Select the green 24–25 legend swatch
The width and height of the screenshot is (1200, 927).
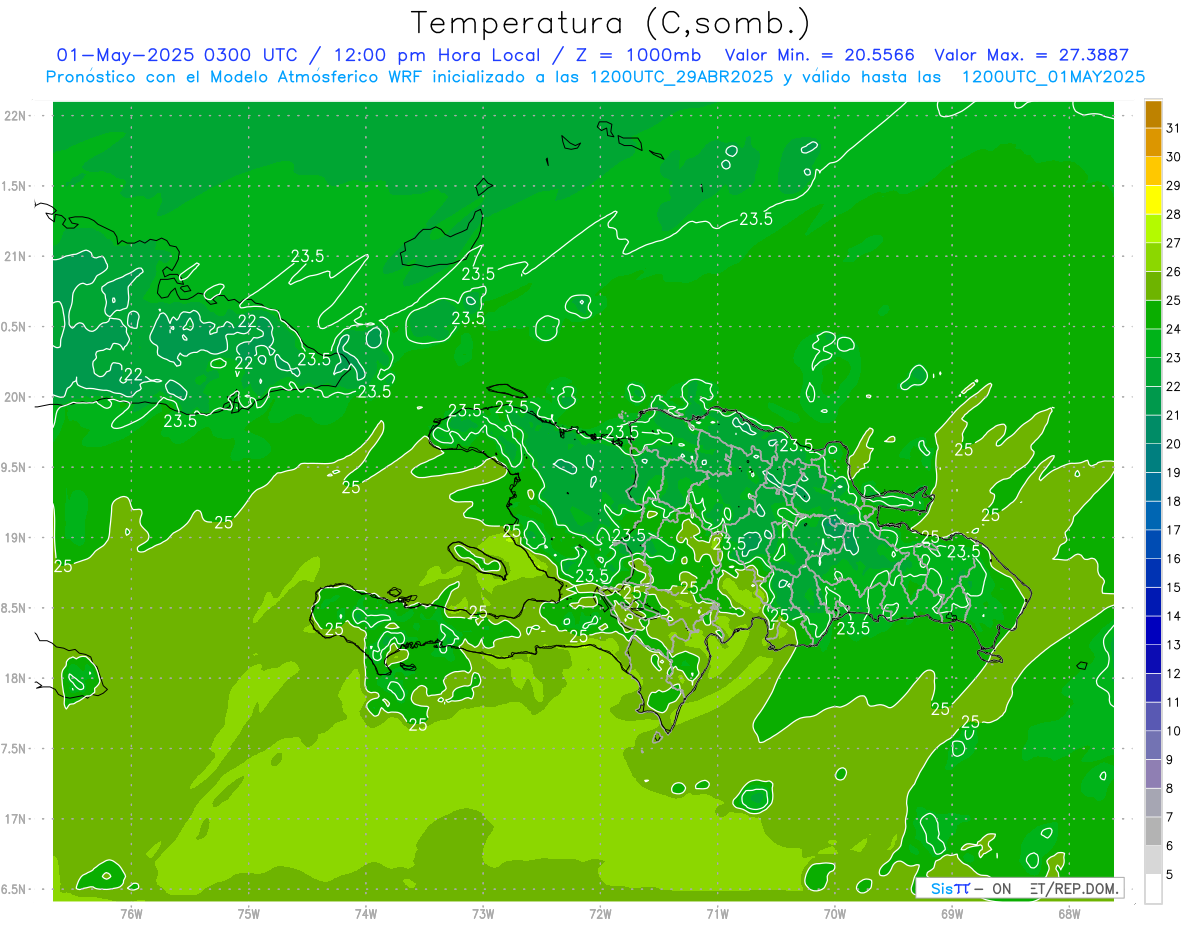(x=1153, y=315)
